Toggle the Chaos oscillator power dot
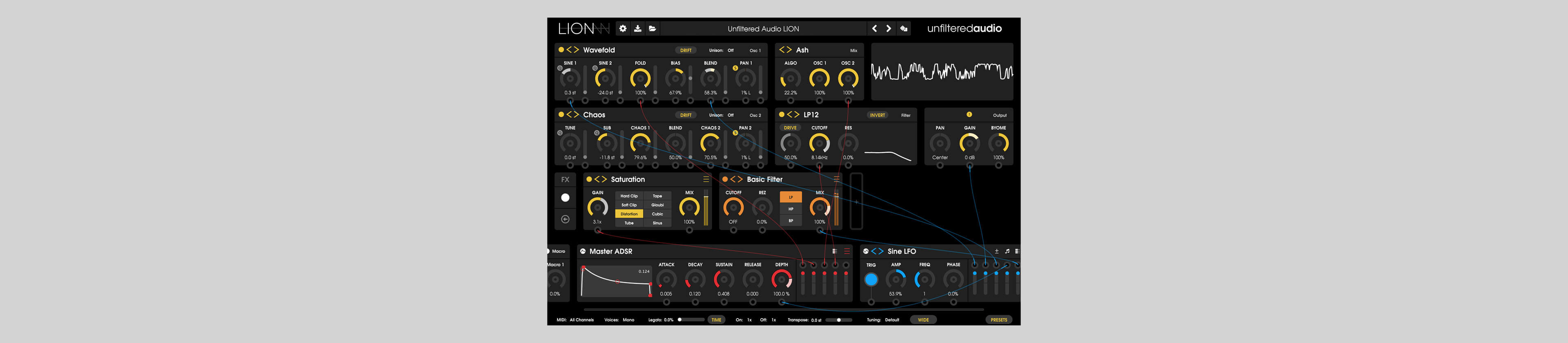This screenshot has width=1568, height=343. click(561, 114)
